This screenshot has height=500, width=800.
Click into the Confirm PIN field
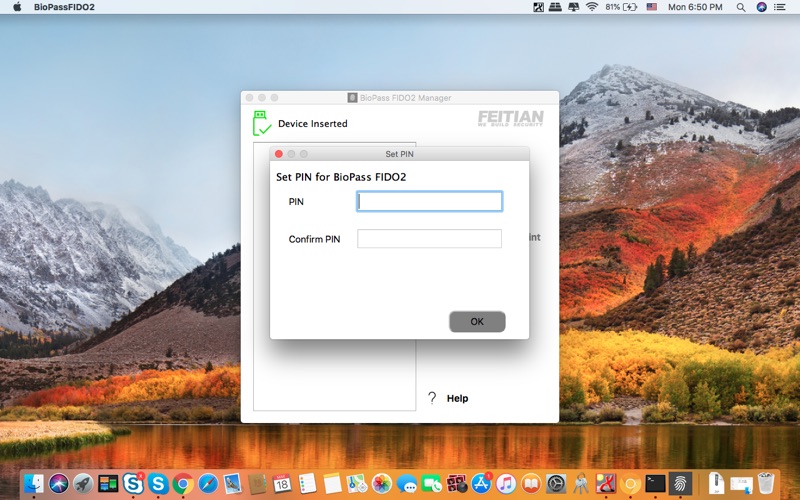tap(429, 239)
